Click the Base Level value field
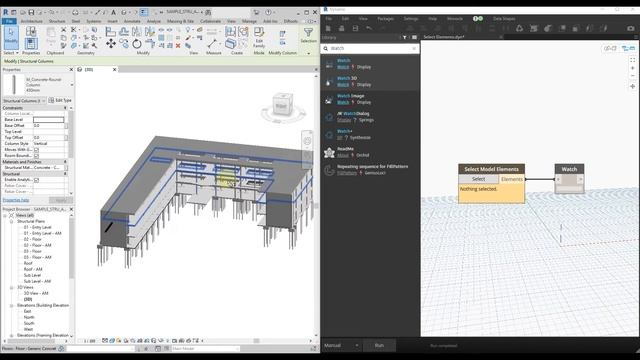640x360 pixels. click(x=49, y=120)
